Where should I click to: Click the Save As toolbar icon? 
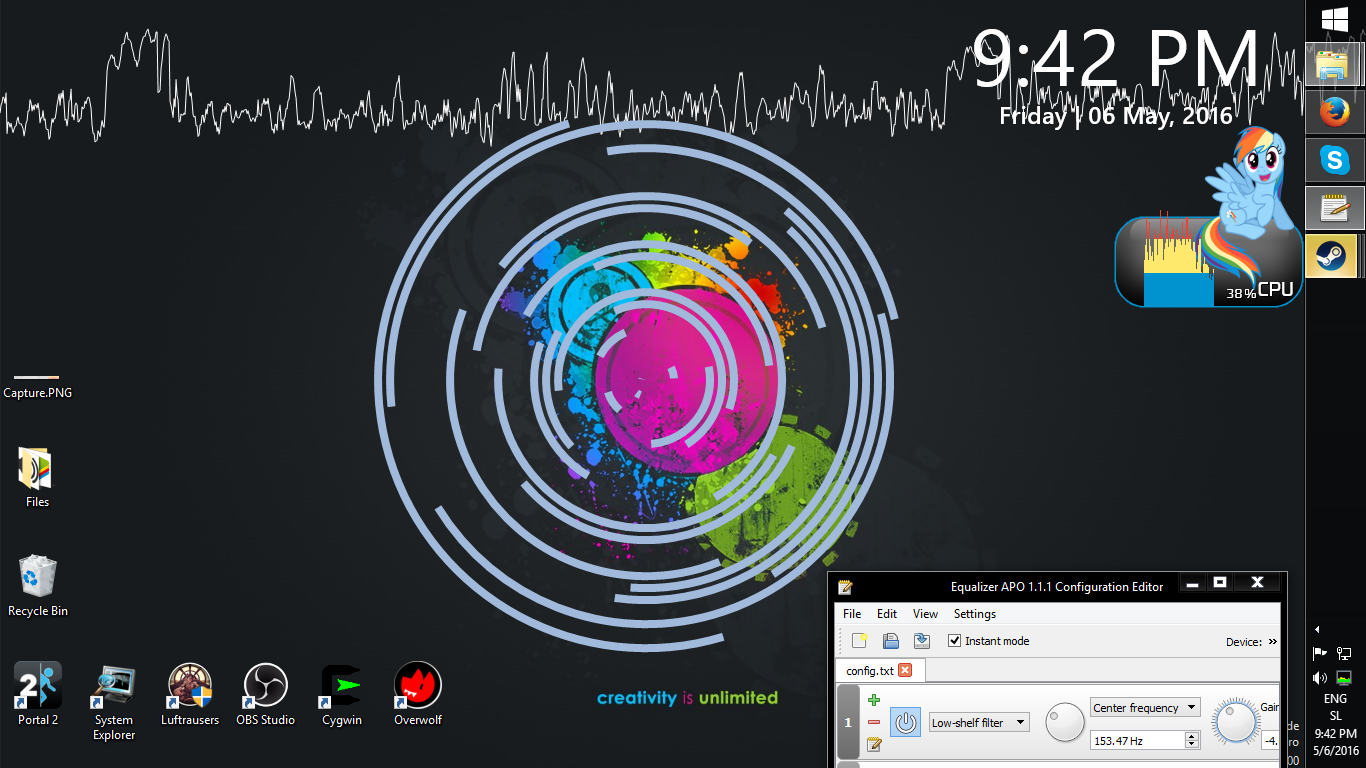tap(922, 641)
